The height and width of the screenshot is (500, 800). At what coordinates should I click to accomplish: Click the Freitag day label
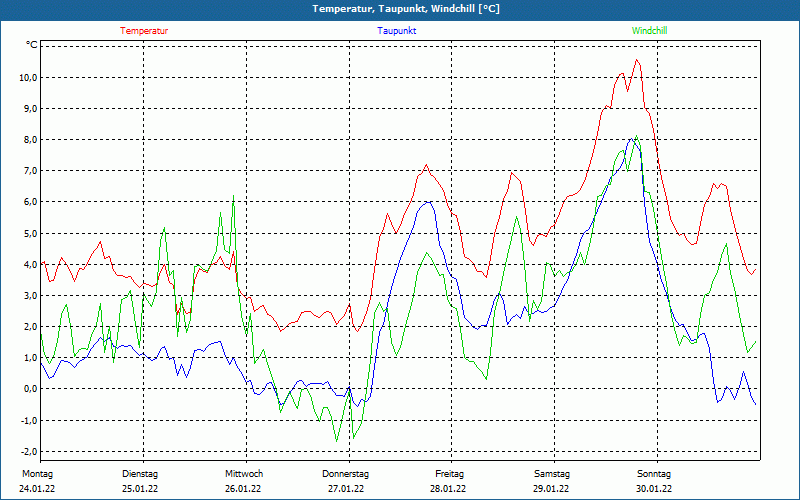[449, 474]
